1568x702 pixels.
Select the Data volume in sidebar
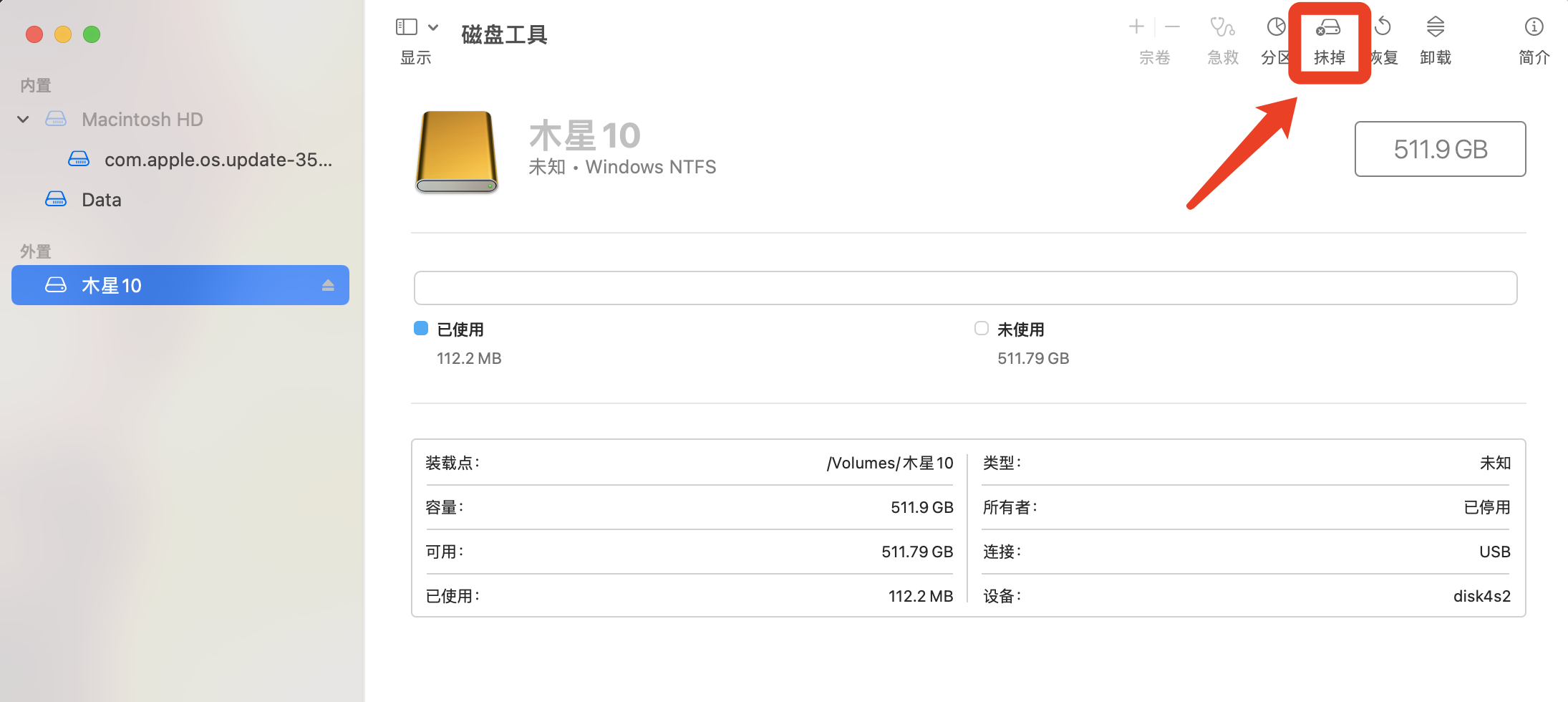(x=101, y=199)
